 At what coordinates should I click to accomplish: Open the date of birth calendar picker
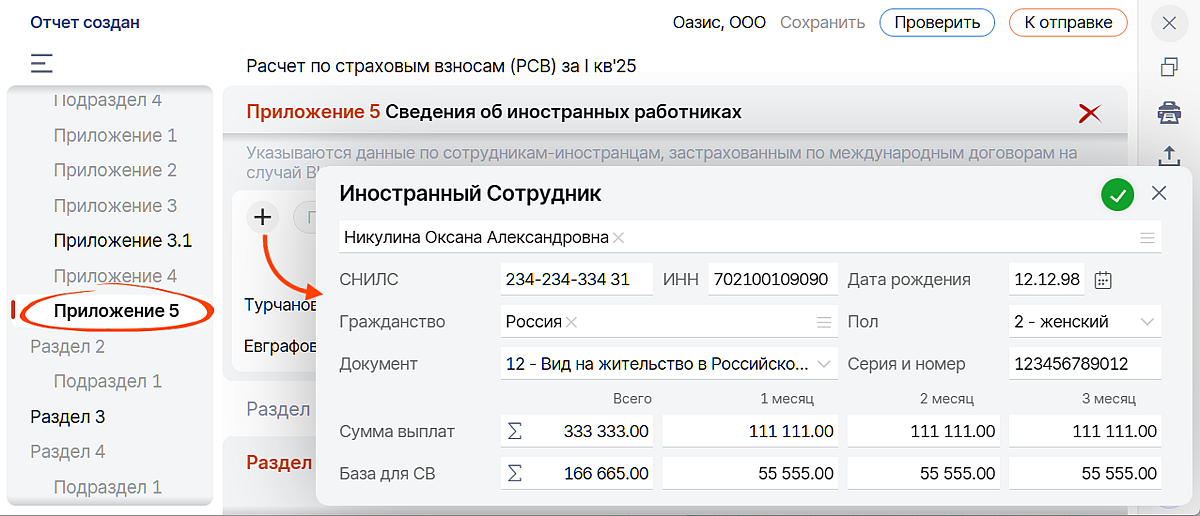click(1103, 280)
